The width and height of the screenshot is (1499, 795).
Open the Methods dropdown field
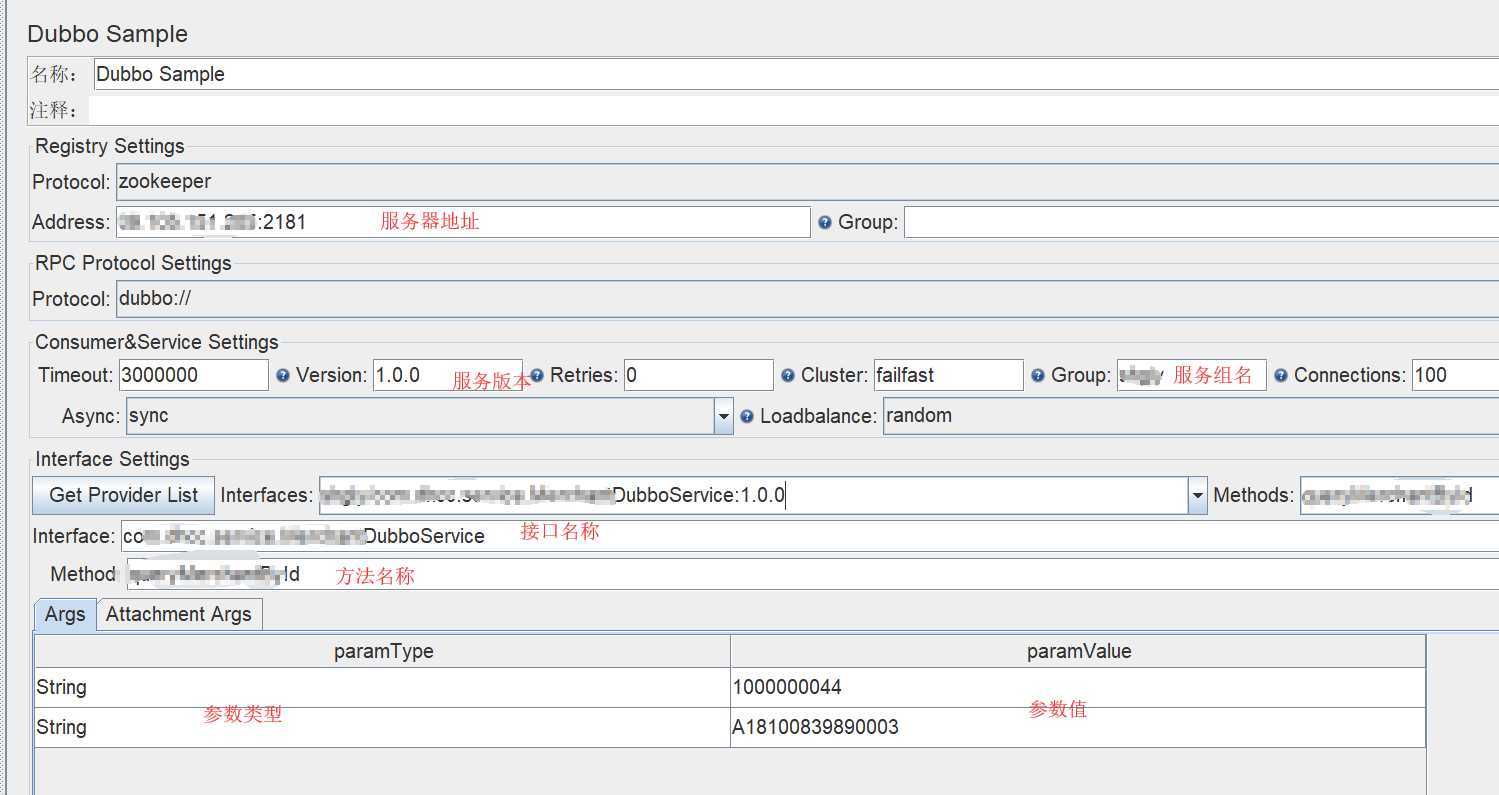[1399, 495]
